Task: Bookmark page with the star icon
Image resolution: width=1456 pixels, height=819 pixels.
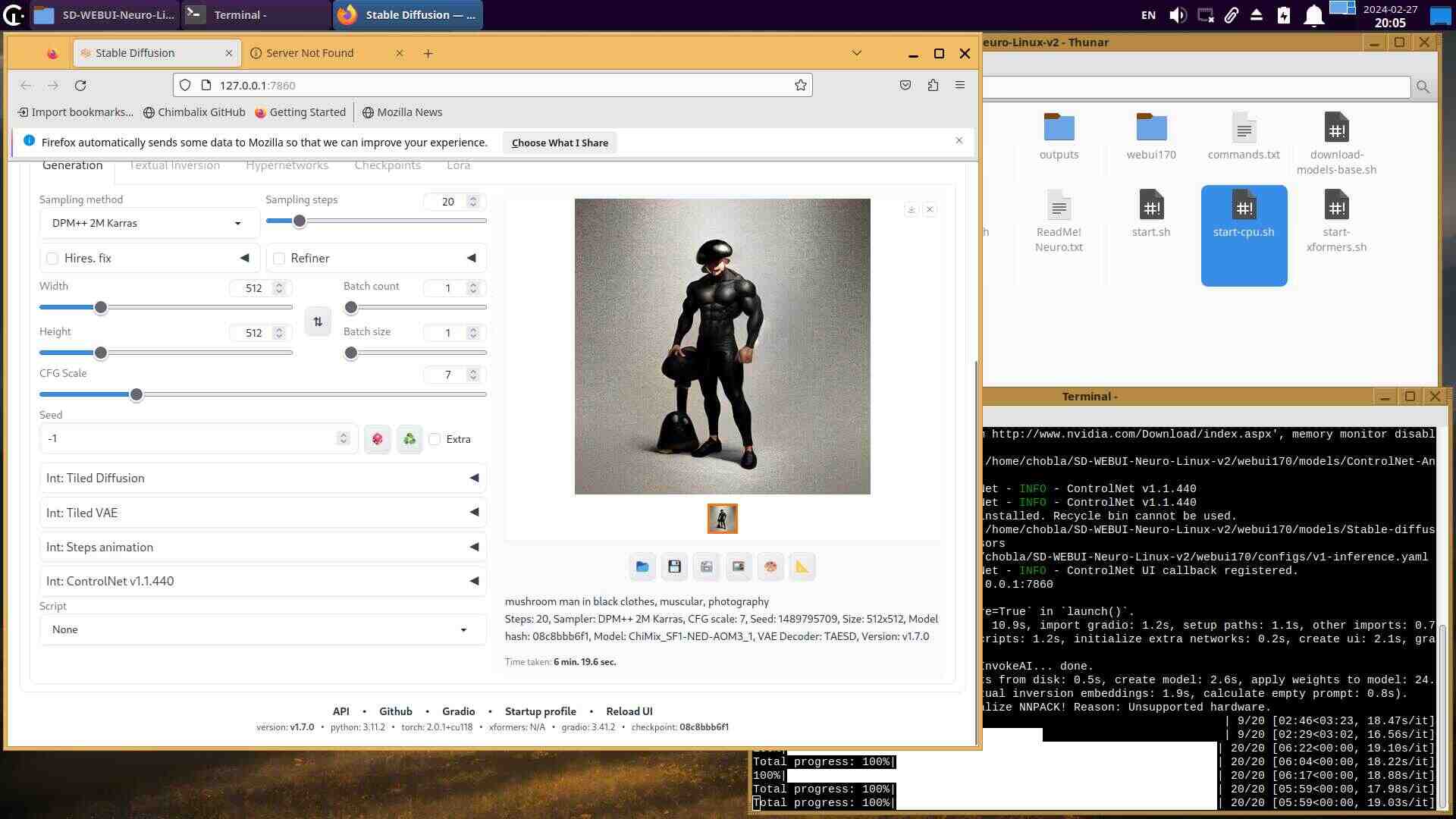Action: point(800,85)
